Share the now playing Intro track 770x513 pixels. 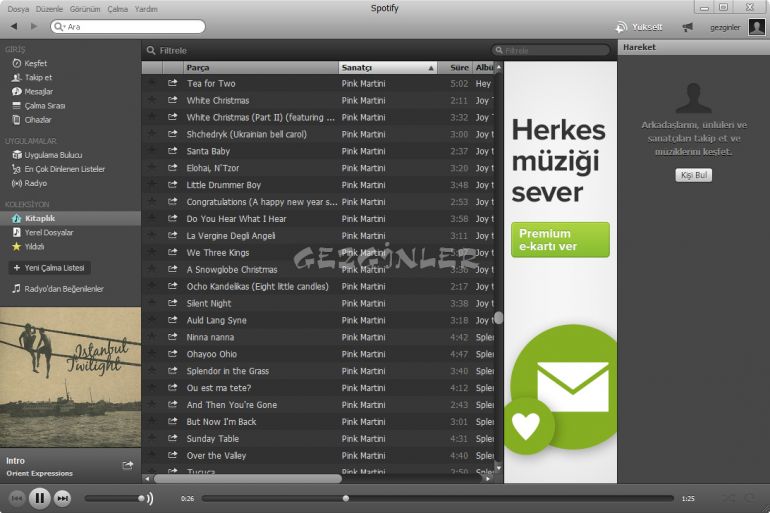(128, 465)
